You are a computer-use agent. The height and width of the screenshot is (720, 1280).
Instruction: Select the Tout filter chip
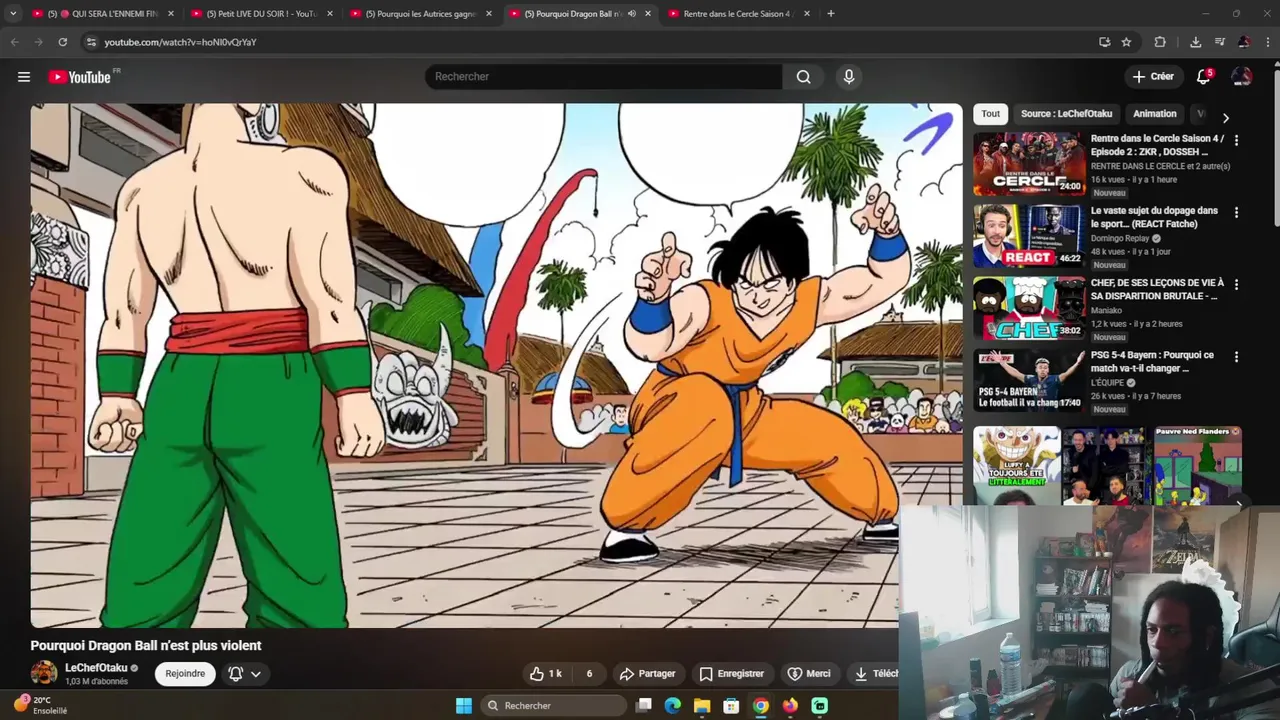click(x=990, y=114)
